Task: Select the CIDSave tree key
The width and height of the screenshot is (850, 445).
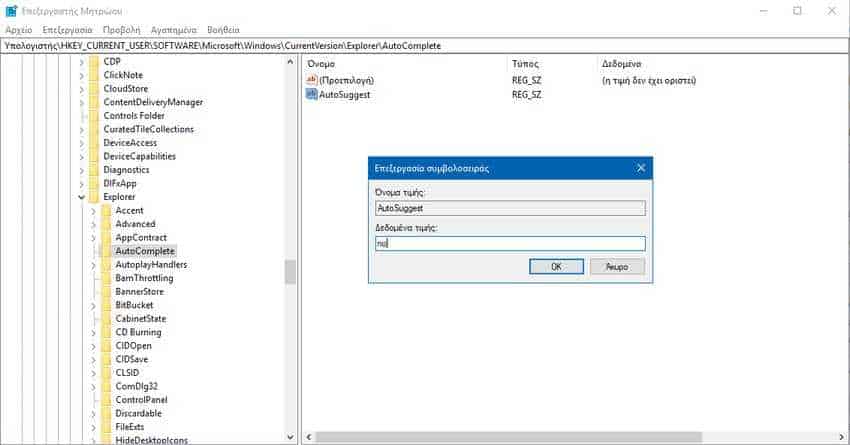Action: [132, 359]
